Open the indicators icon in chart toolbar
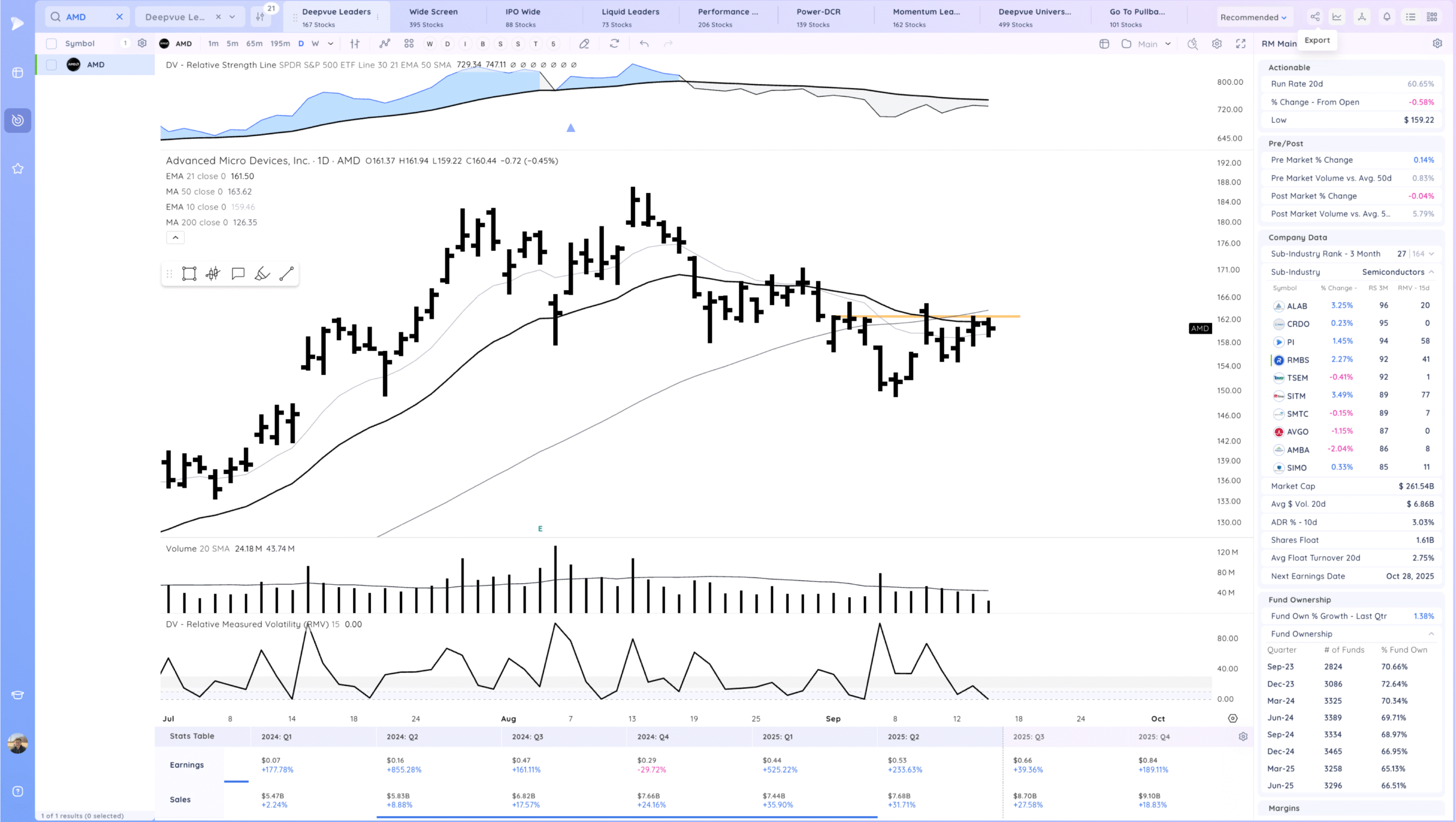The height and width of the screenshot is (822, 1456). [x=385, y=44]
